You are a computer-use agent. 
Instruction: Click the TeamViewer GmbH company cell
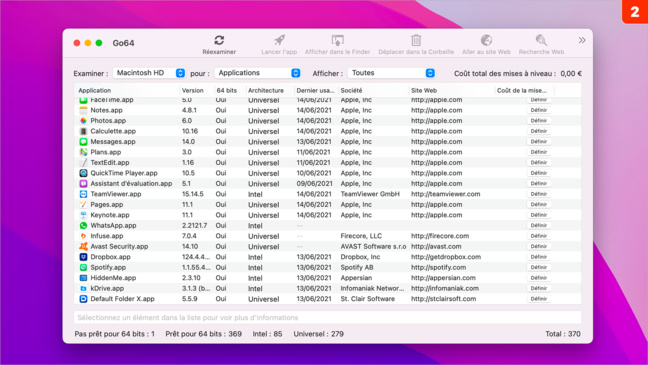tap(370, 194)
